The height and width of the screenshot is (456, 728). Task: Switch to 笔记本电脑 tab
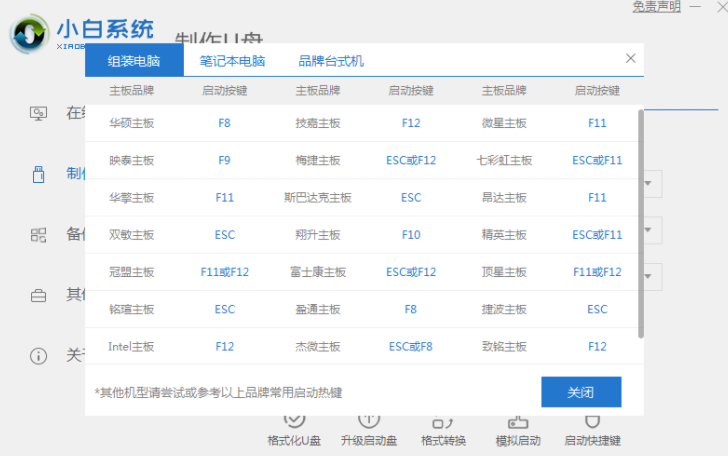point(232,61)
